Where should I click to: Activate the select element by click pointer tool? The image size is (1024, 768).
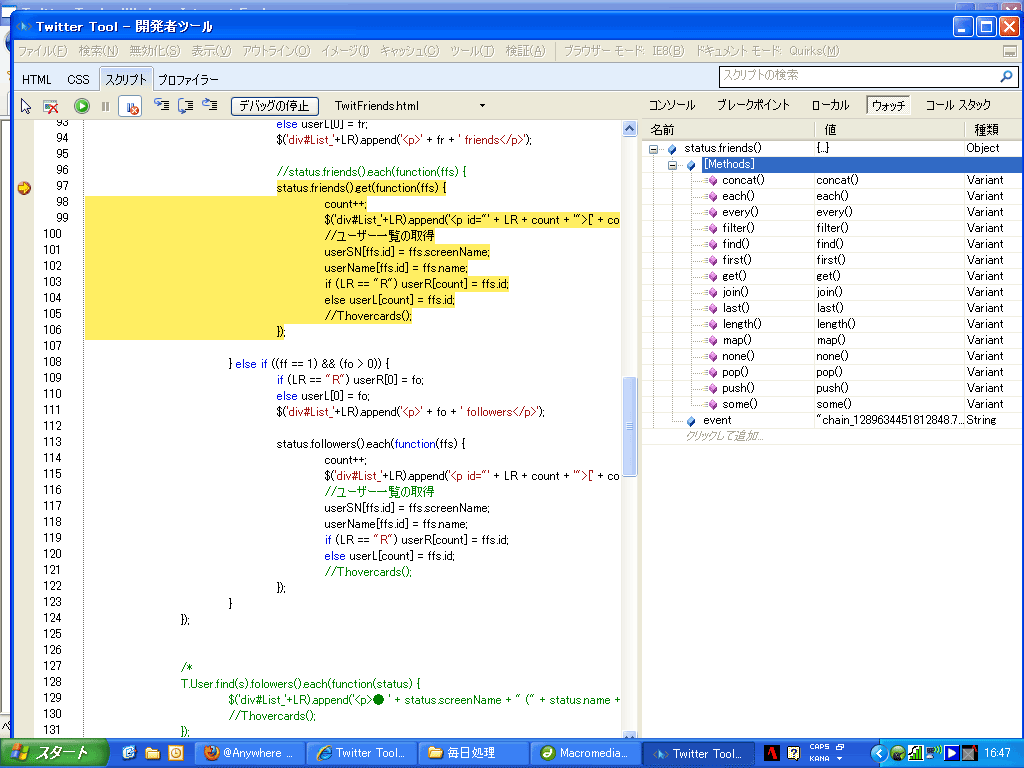(x=26, y=106)
